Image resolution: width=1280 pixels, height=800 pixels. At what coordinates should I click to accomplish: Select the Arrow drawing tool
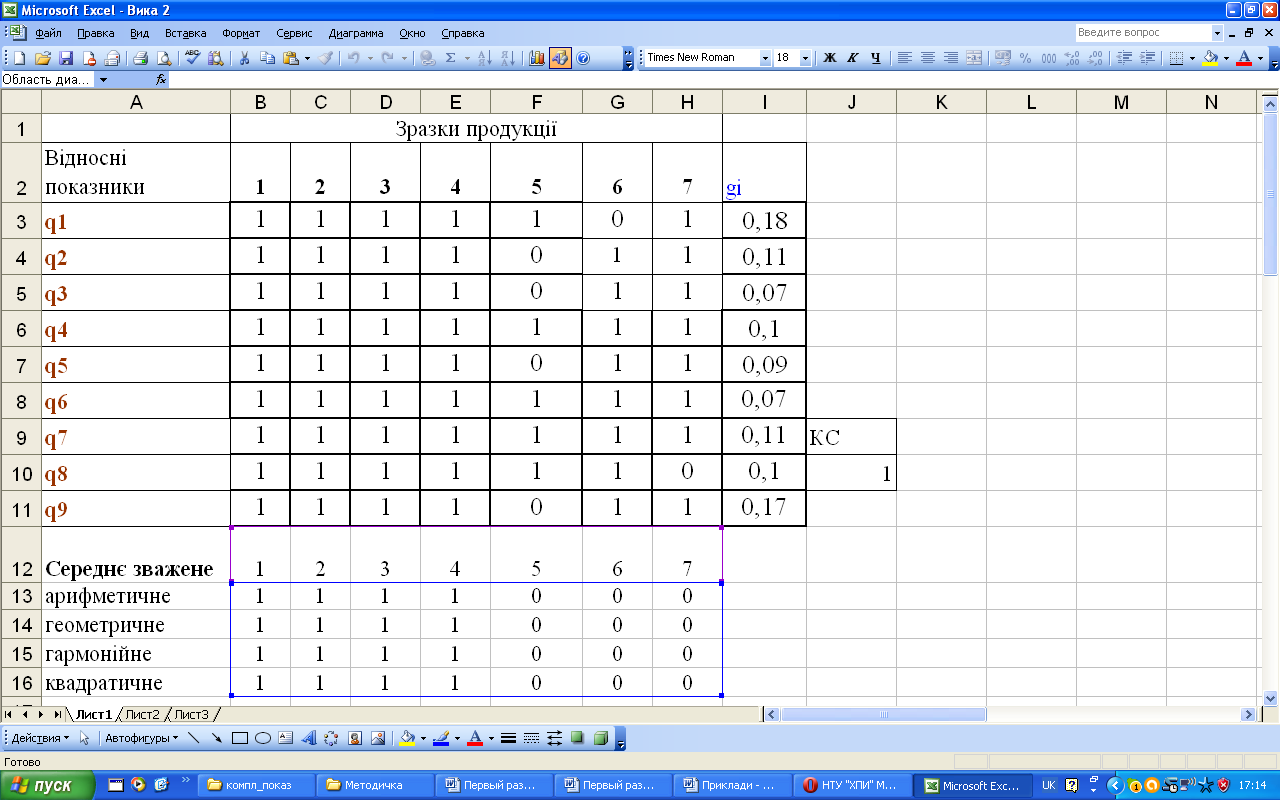click(x=216, y=738)
